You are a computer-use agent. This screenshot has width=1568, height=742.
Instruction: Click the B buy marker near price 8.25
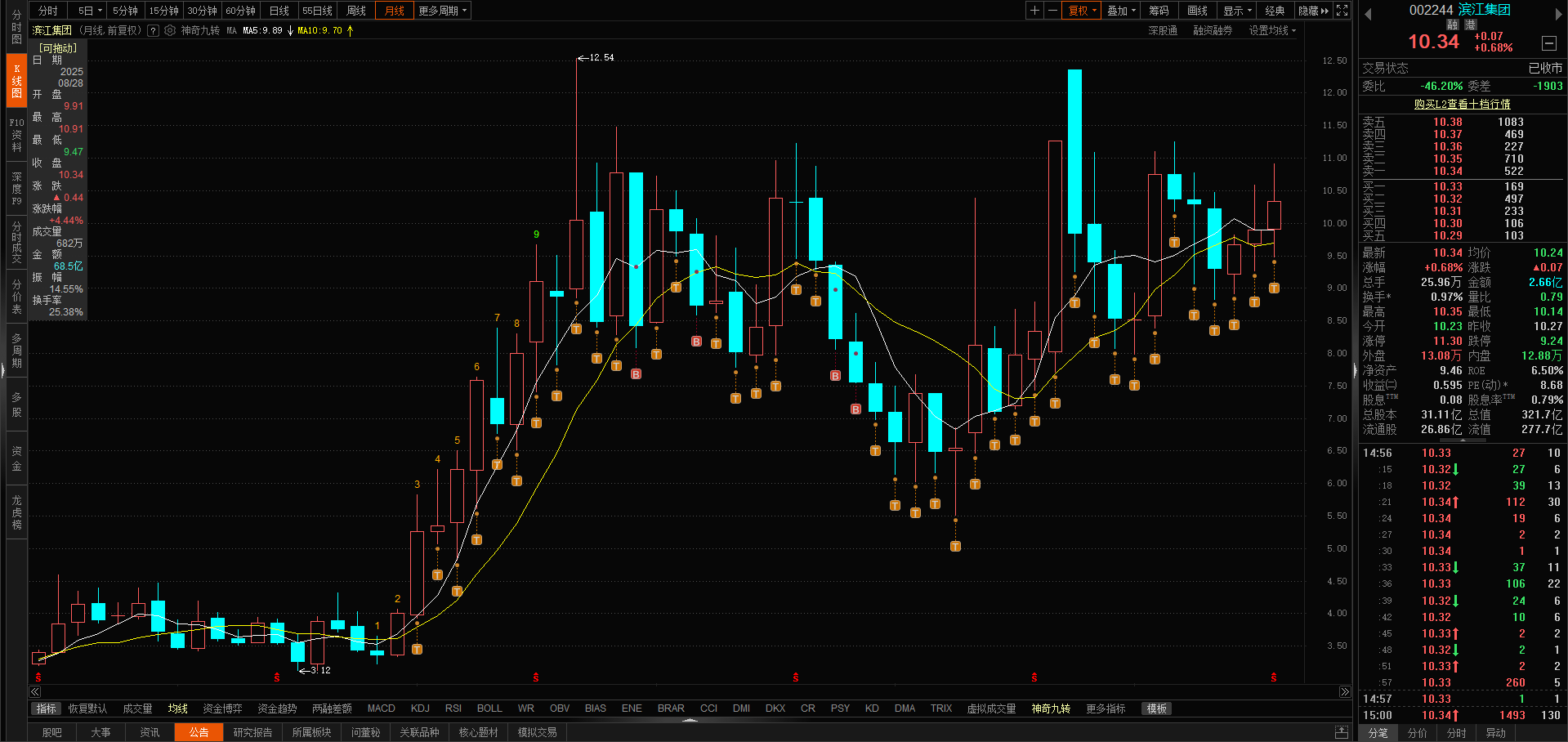pos(696,342)
